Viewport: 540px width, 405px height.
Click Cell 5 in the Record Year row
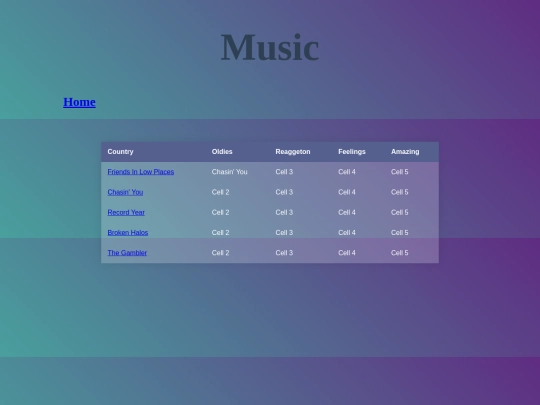pyautogui.click(x=399, y=212)
